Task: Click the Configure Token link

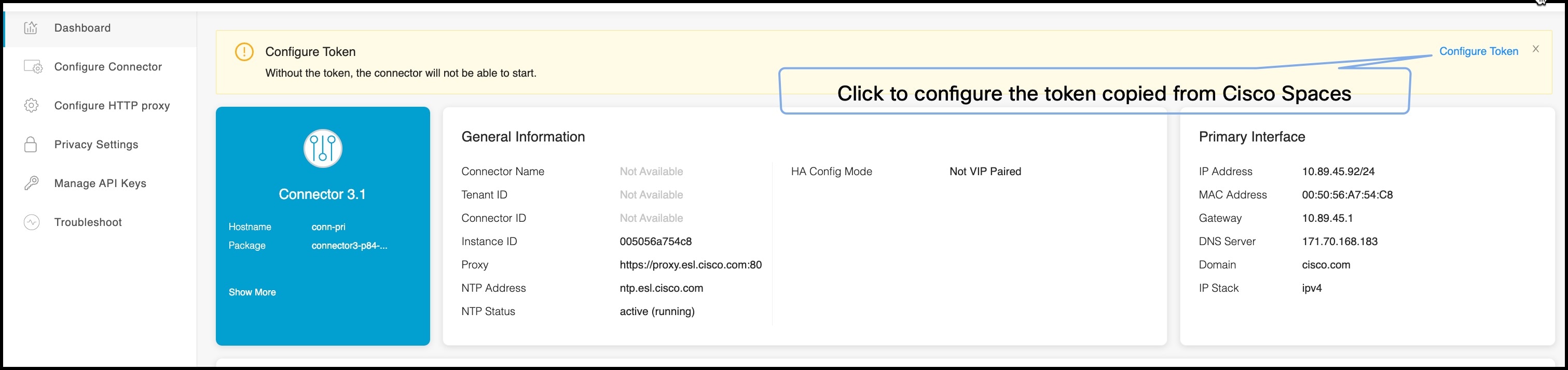Action: 1478,52
